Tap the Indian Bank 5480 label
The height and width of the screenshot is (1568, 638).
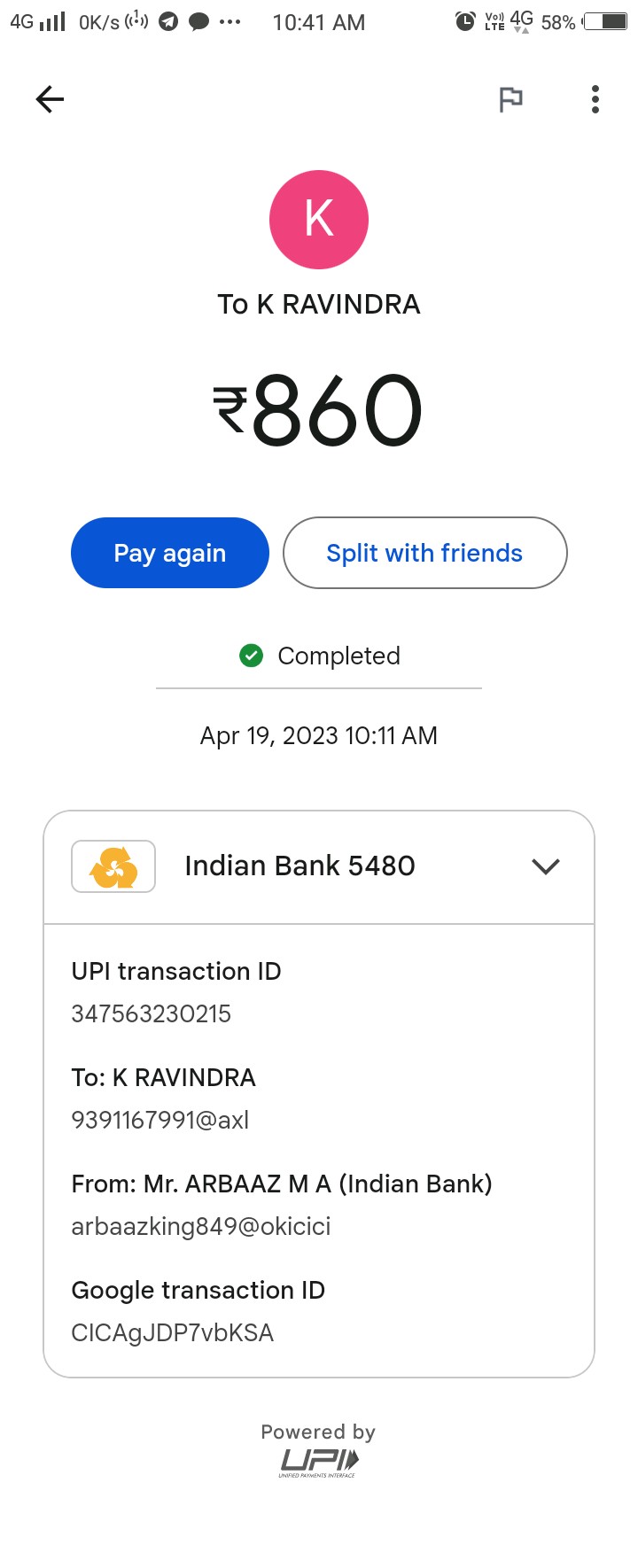pyautogui.click(x=300, y=866)
